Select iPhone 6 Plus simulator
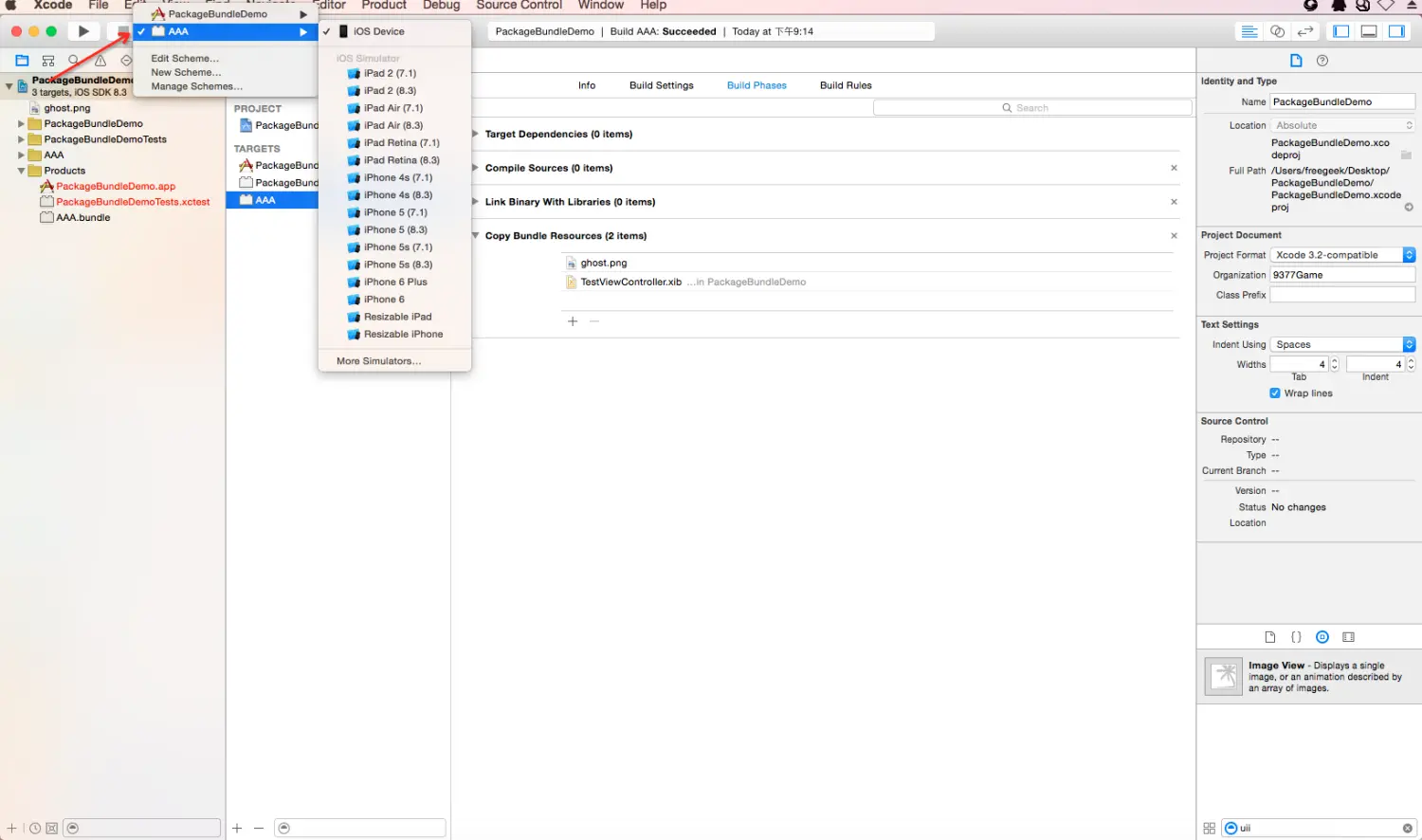The width and height of the screenshot is (1422, 840). pyautogui.click(x=395, y=282)
